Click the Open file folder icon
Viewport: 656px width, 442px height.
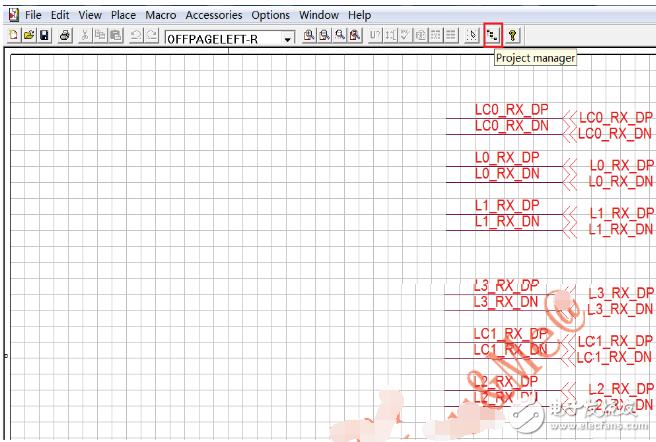[x=29, y=35]
